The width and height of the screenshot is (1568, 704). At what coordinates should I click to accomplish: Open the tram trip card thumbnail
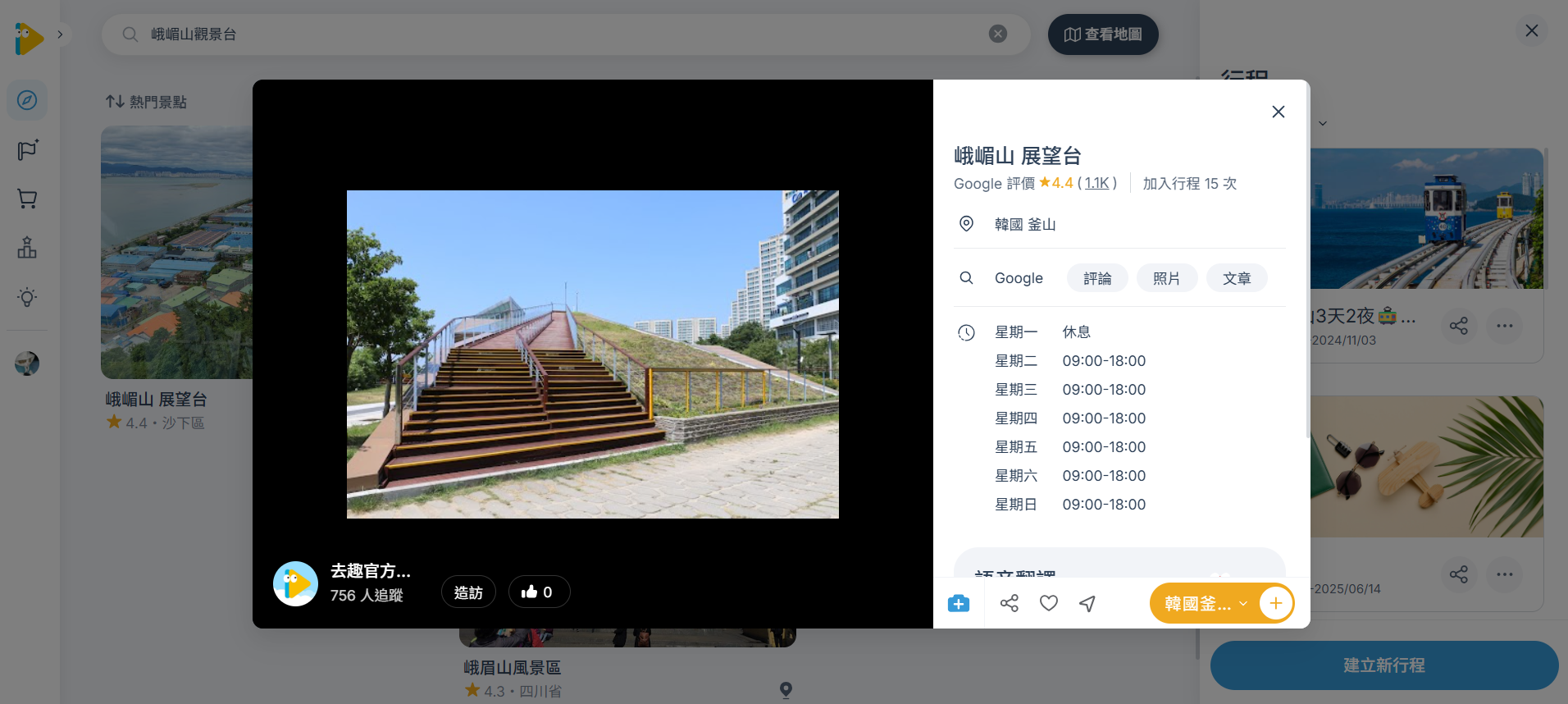pyautogui.click(x=1427, y=218)
